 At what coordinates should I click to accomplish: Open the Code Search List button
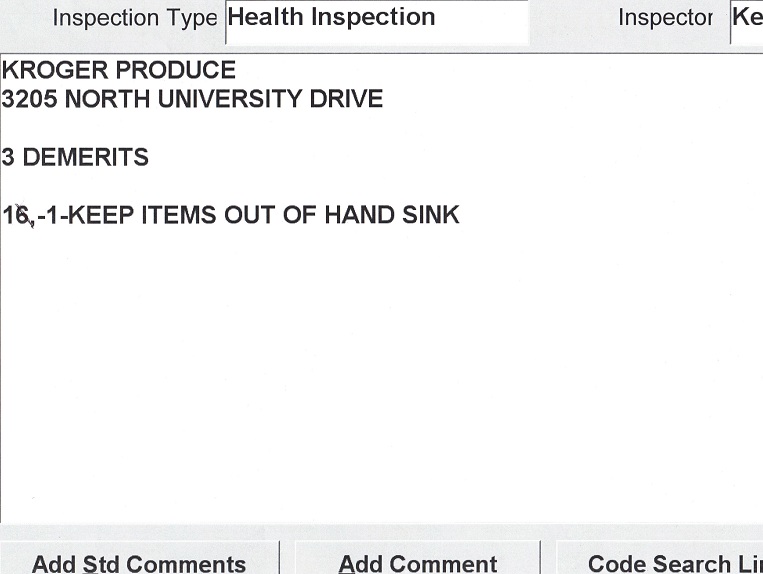point(660,563)
